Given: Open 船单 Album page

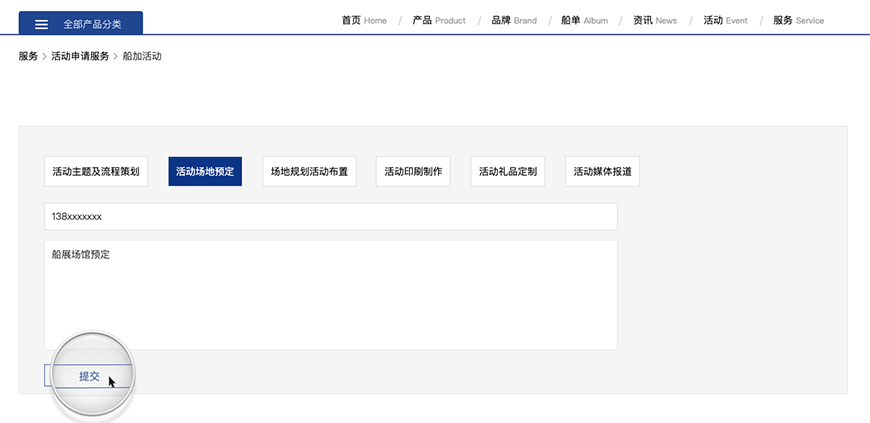Looking at the screenshot, I should 584,20.
